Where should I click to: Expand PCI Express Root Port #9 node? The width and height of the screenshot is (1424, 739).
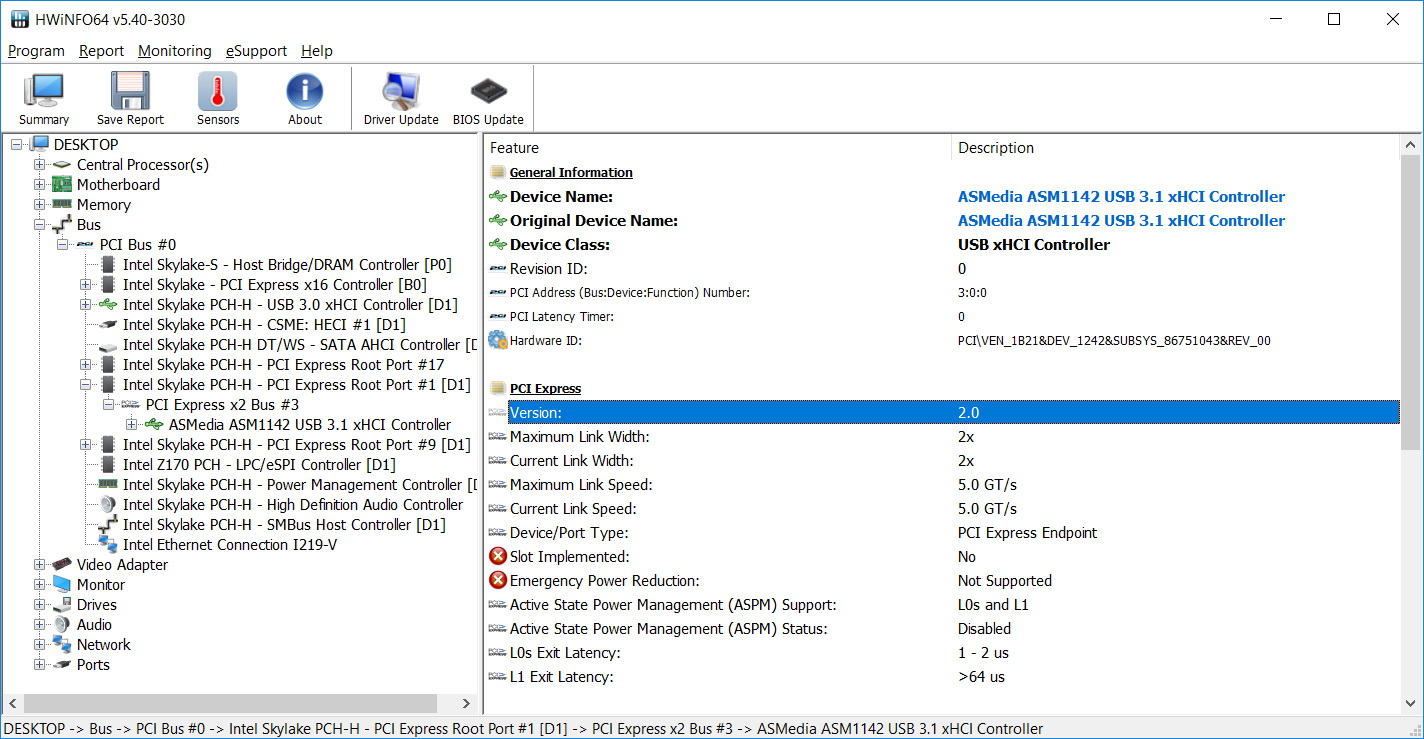[x=85, y=445]
